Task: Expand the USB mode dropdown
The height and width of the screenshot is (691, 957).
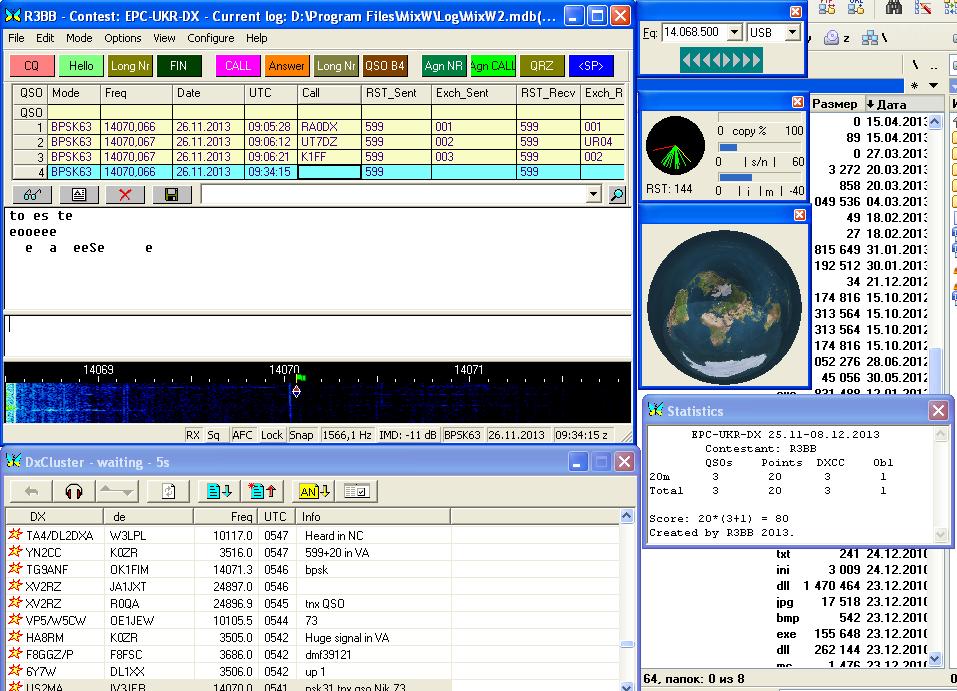Action: click(x=792, y=32)
